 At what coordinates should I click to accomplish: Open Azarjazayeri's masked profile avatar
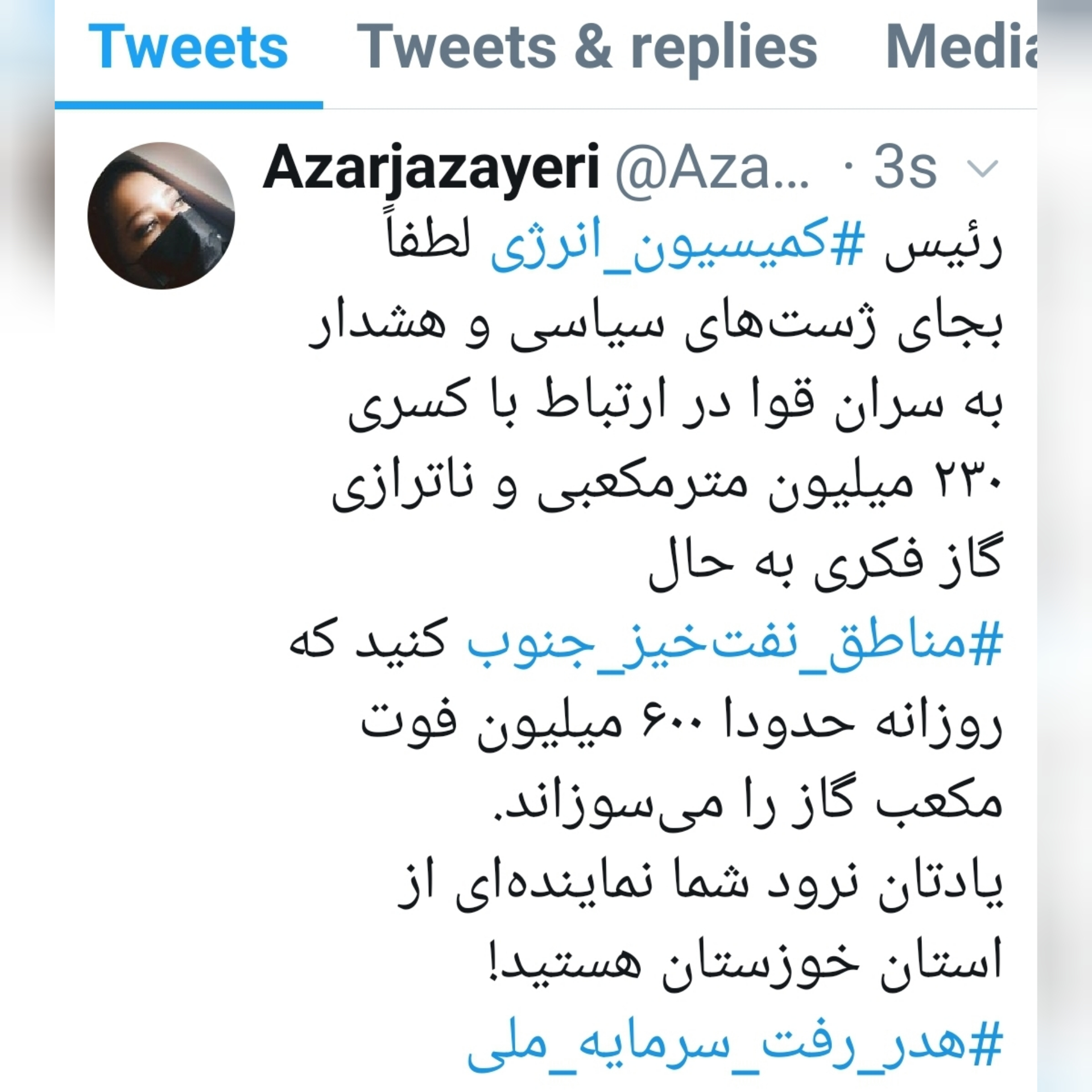[x=161, y=216]
